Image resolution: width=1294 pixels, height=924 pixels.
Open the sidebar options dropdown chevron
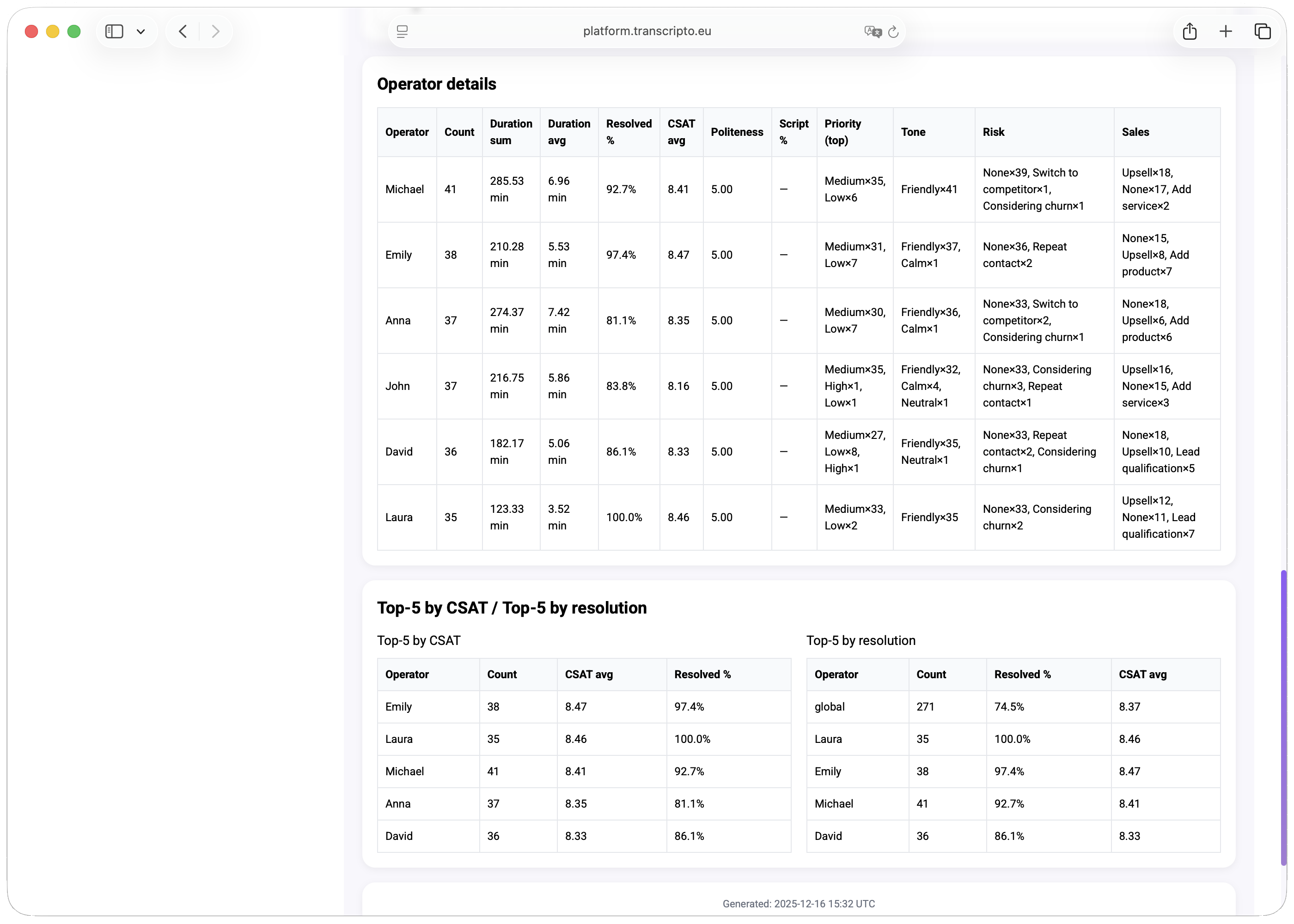[140, 32]
